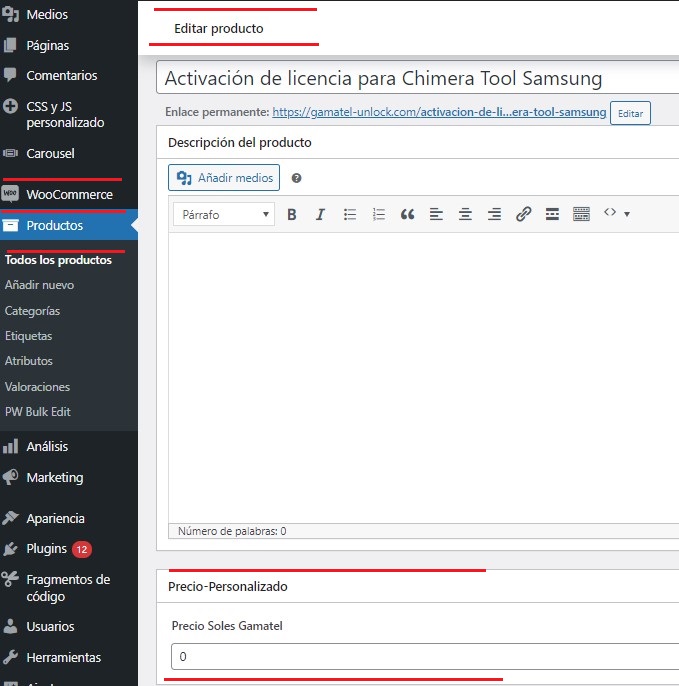Open the WooCommerce menu

click(69, 194)
